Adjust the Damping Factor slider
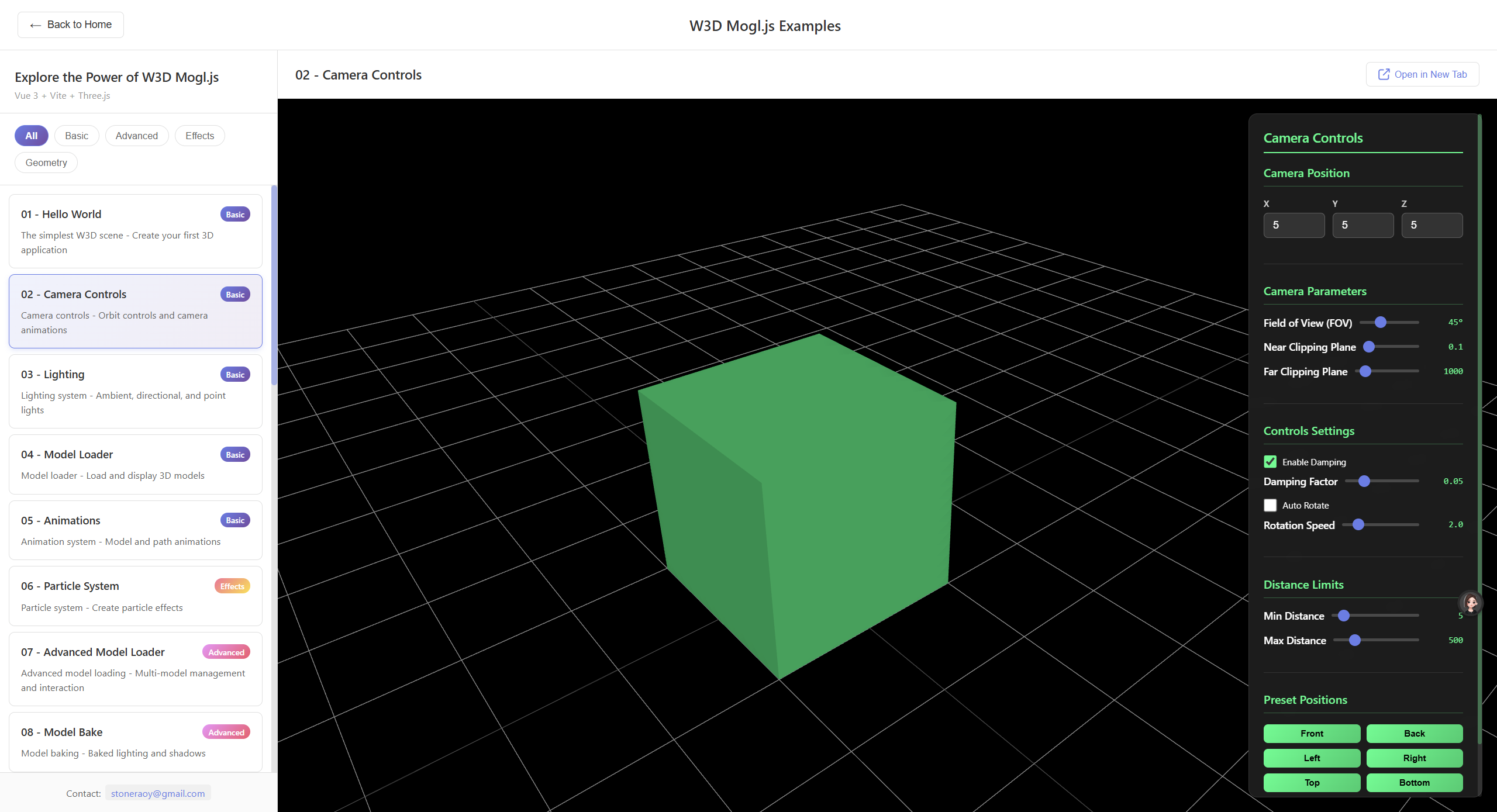Screen dimensions: 1497x812 [1382, 481]
